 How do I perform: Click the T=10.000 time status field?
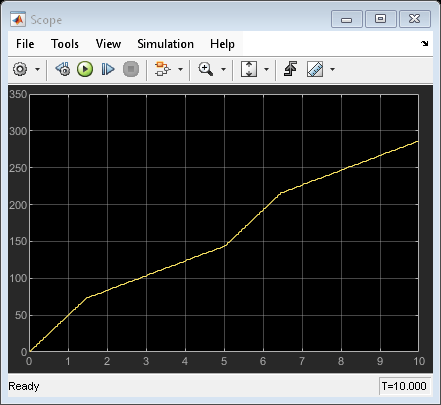(404, 386)
